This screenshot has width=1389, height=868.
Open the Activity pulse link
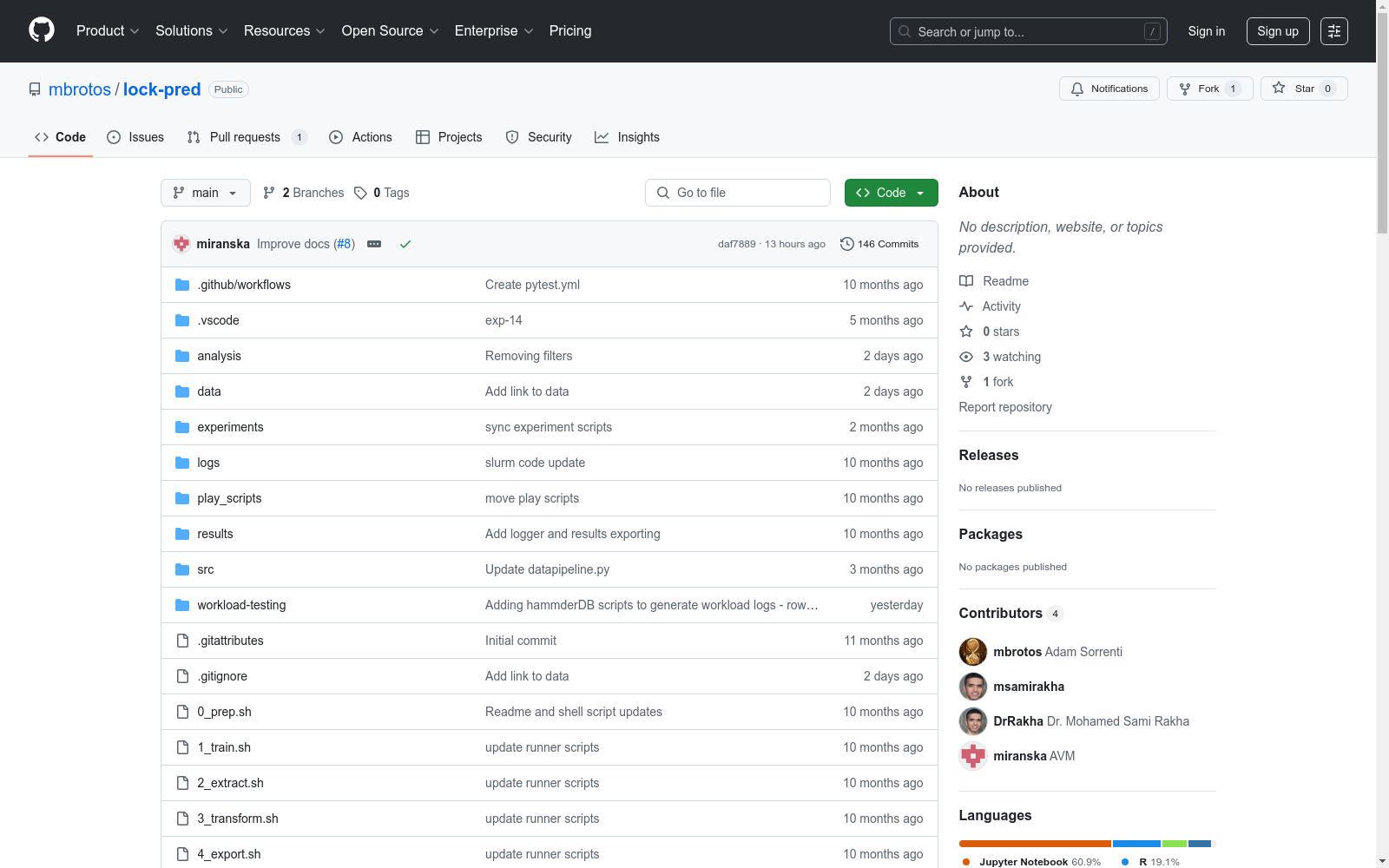(990, 306)
